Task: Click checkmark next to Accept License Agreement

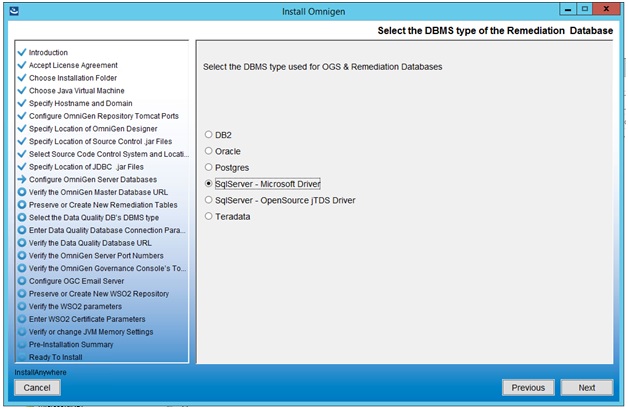Action: [22, 65]
